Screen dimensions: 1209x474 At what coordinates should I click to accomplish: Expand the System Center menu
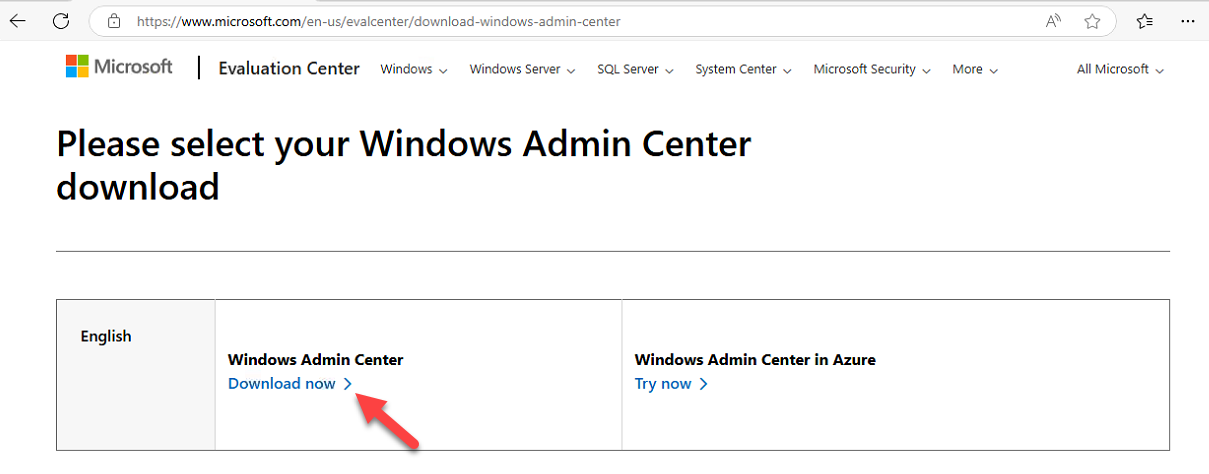743,69
